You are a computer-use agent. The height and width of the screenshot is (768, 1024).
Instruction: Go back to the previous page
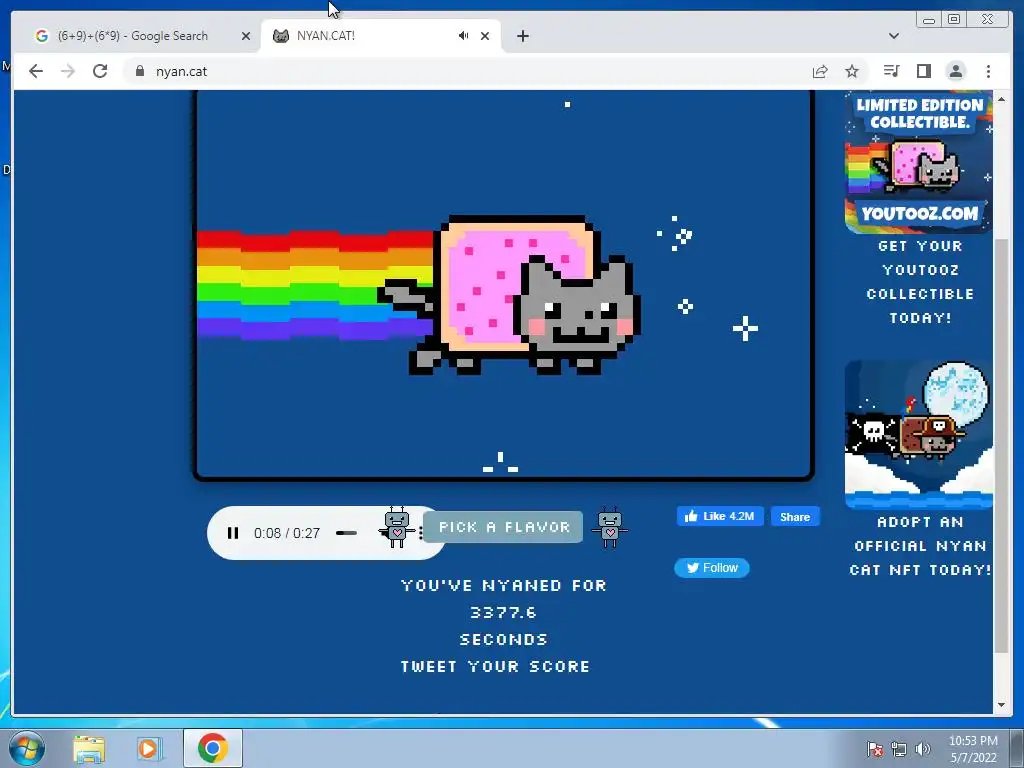coord(36,71)
